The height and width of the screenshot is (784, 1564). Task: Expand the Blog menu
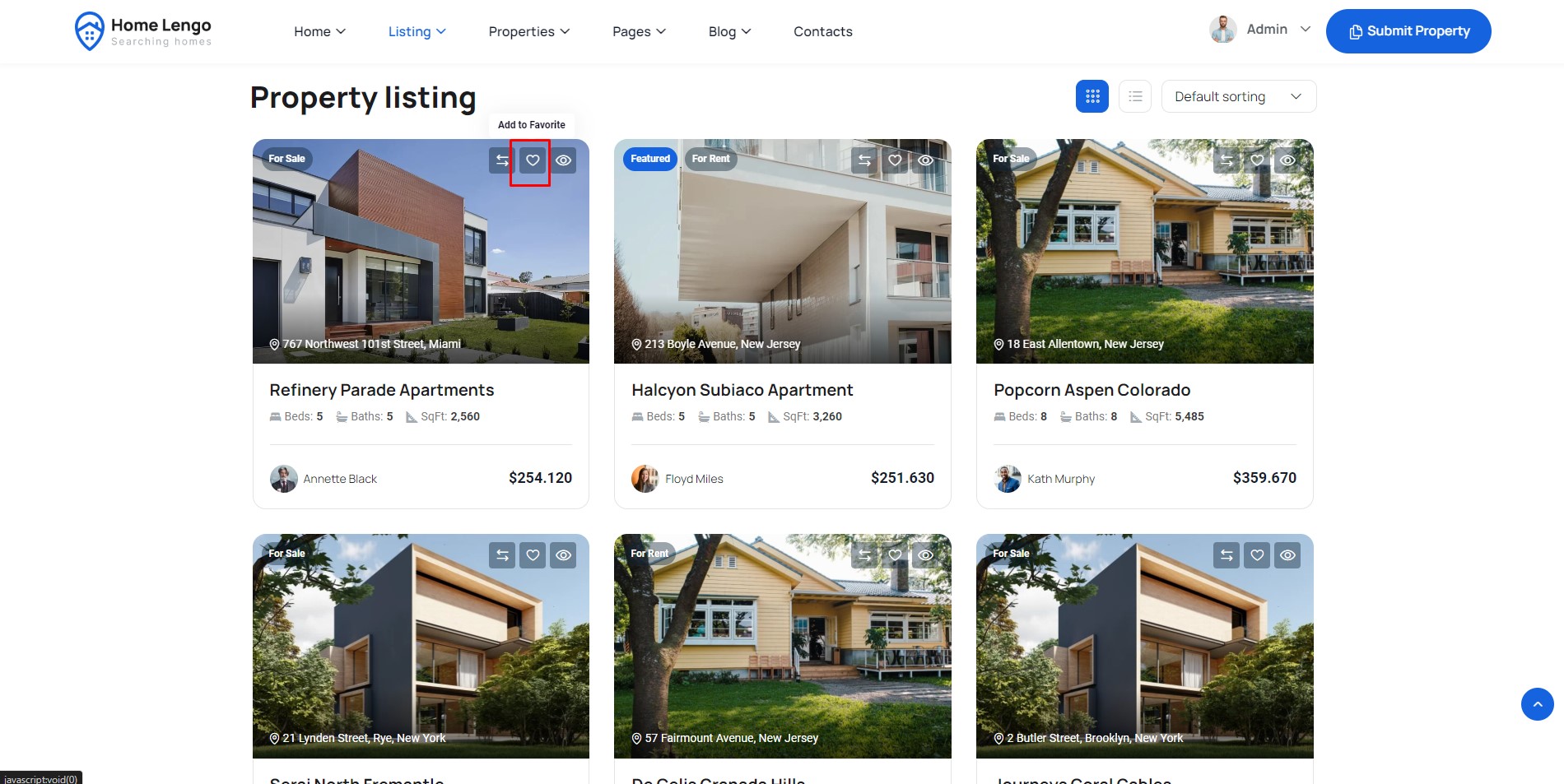tap(730, 31)
